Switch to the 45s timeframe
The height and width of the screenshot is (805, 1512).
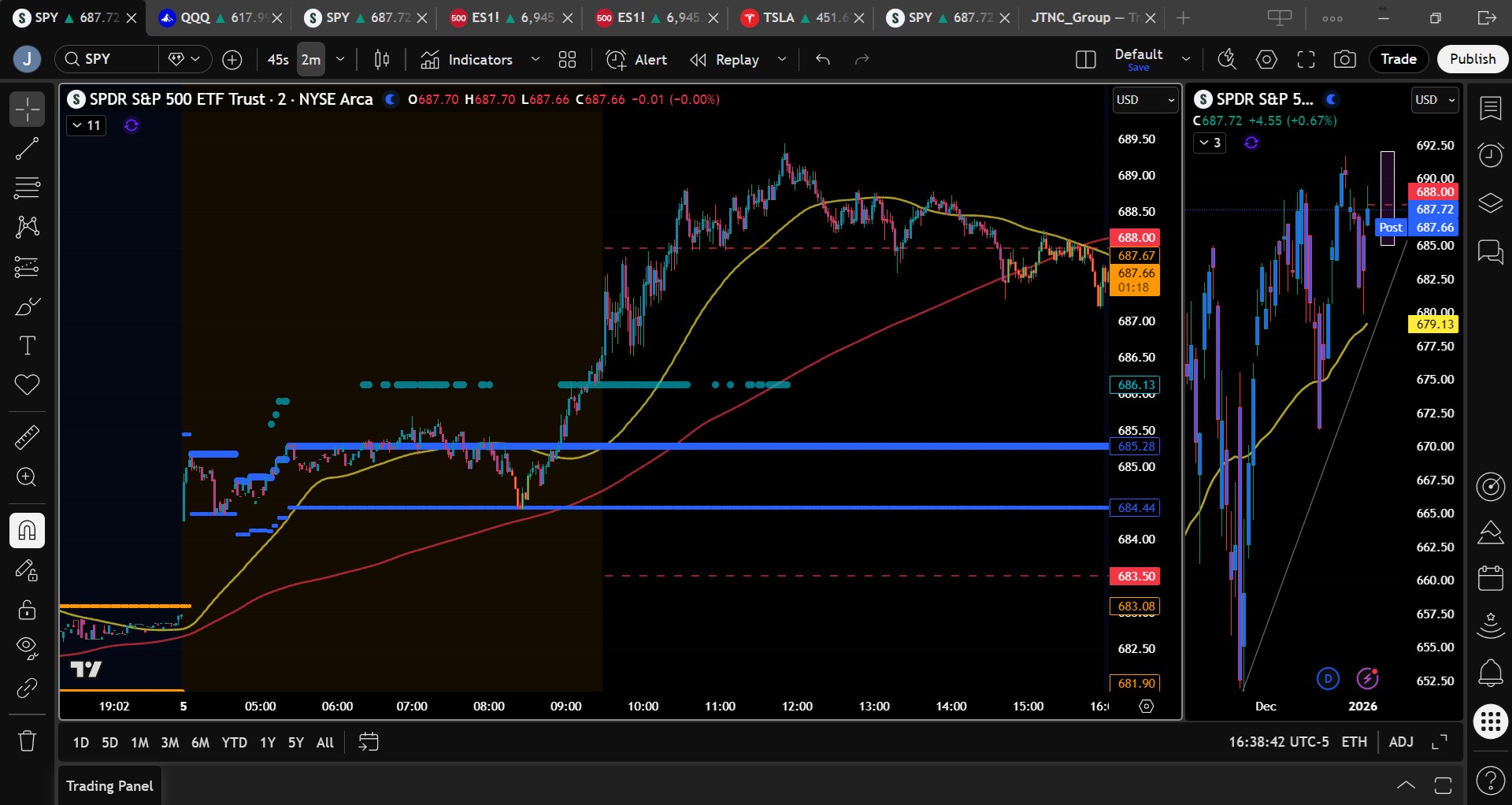click(278, 60)
